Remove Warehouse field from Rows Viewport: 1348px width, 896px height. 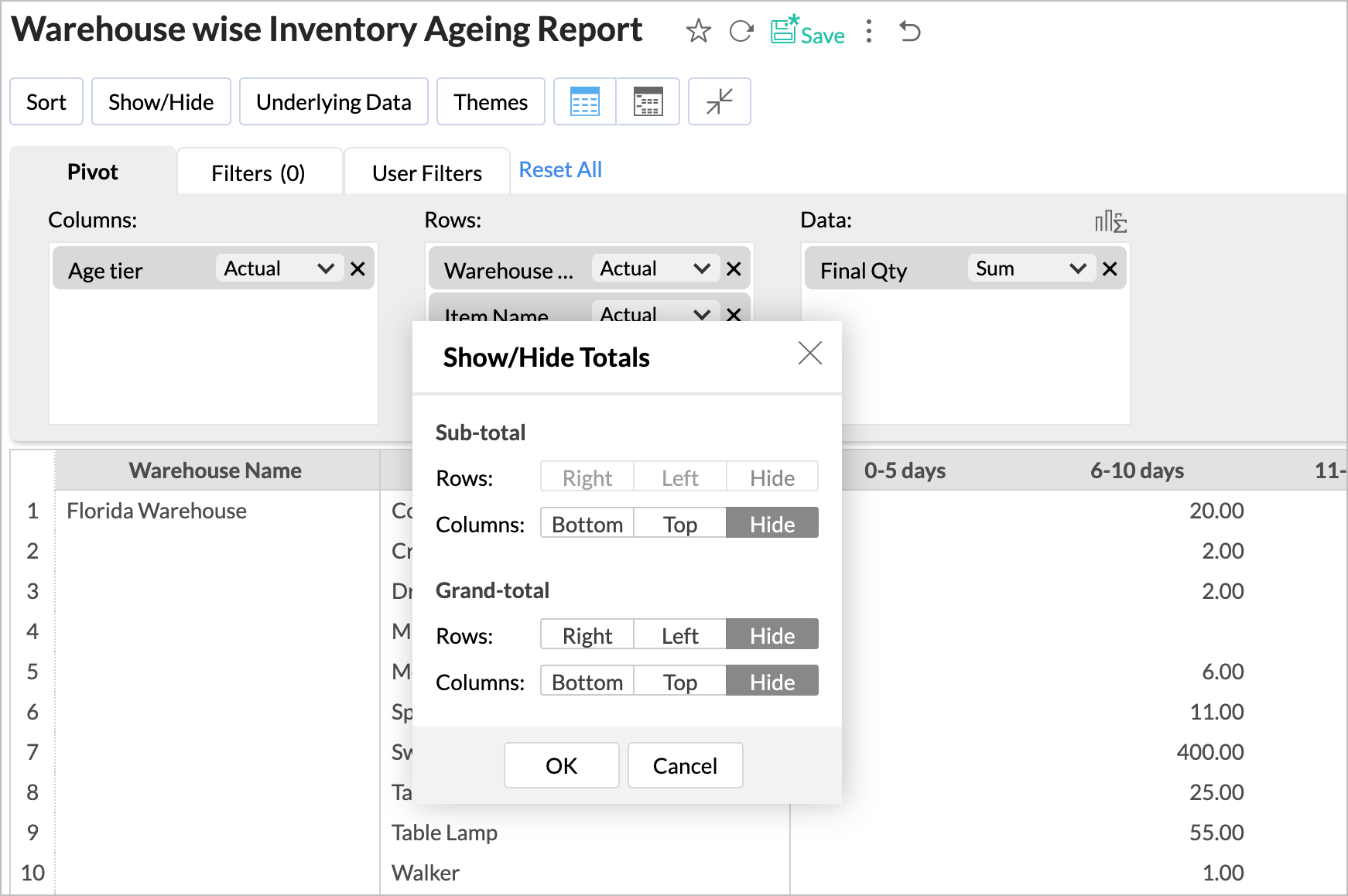[x=734, y=268]
